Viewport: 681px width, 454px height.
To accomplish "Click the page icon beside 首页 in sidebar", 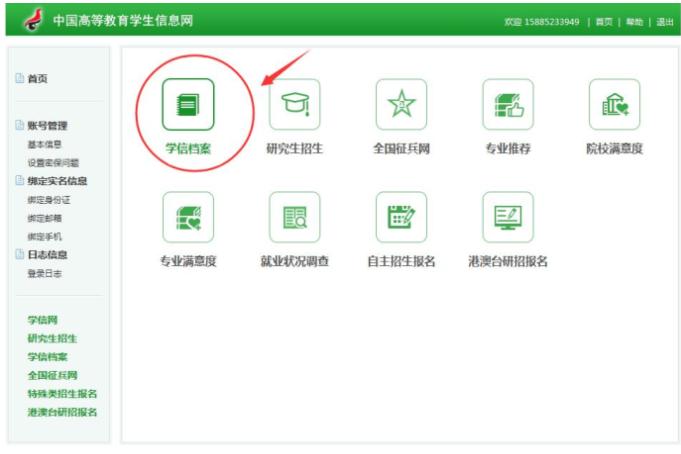I will point(20,78).
